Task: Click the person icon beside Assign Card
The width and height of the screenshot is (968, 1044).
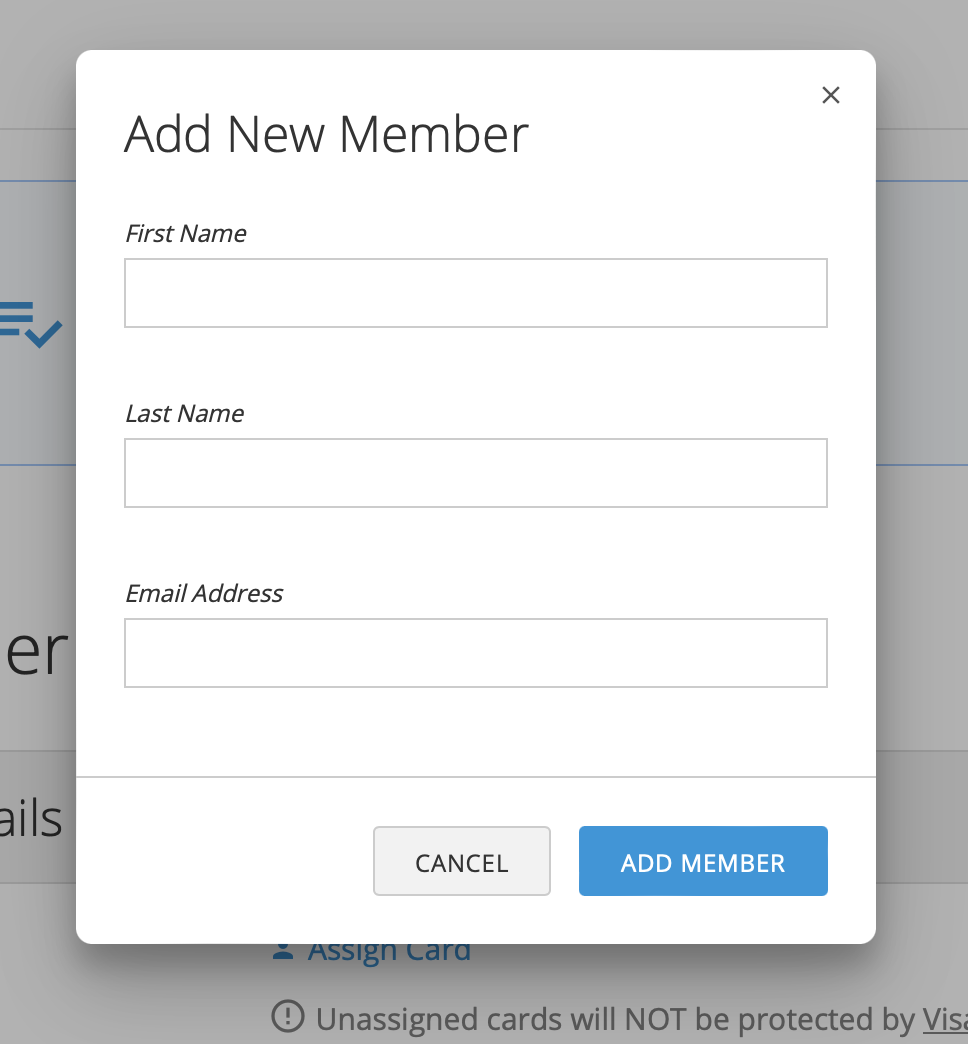Action: pyautogui.click(x=281, y=950)
